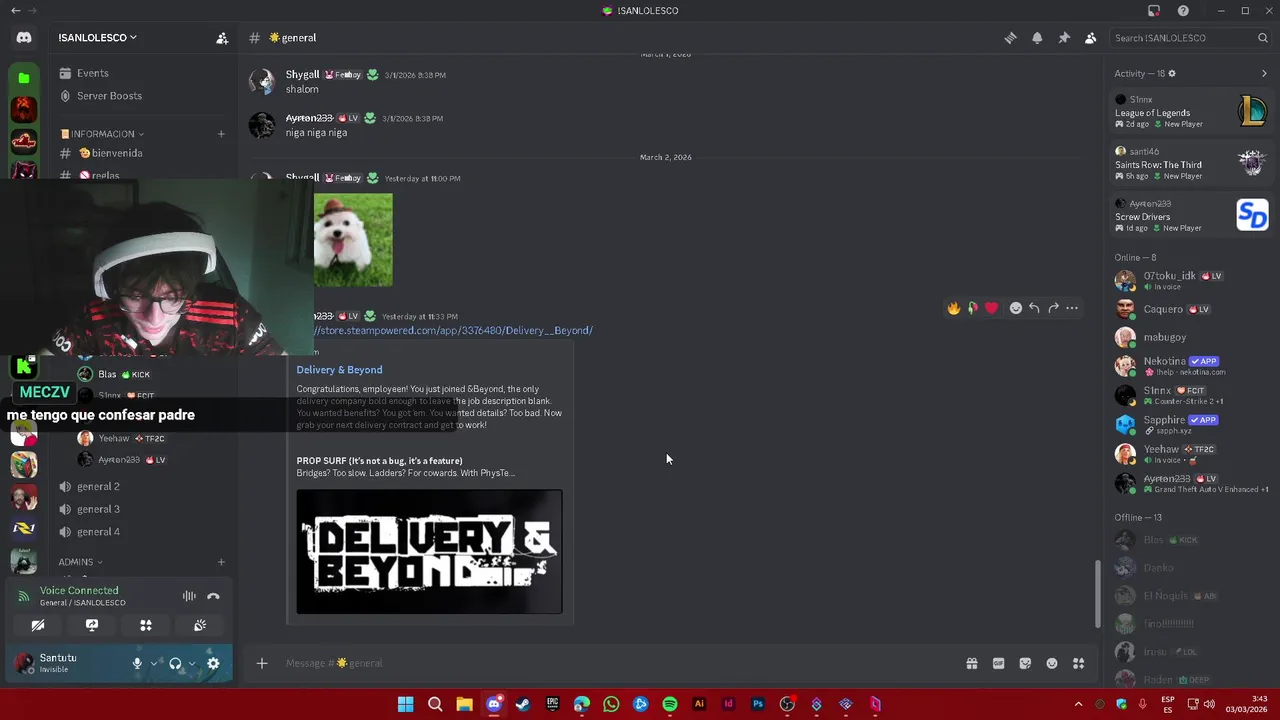Viewport: 1280px width, 720px height.
Task: Start an Activity from voice panel
Action: click(146, 625)
